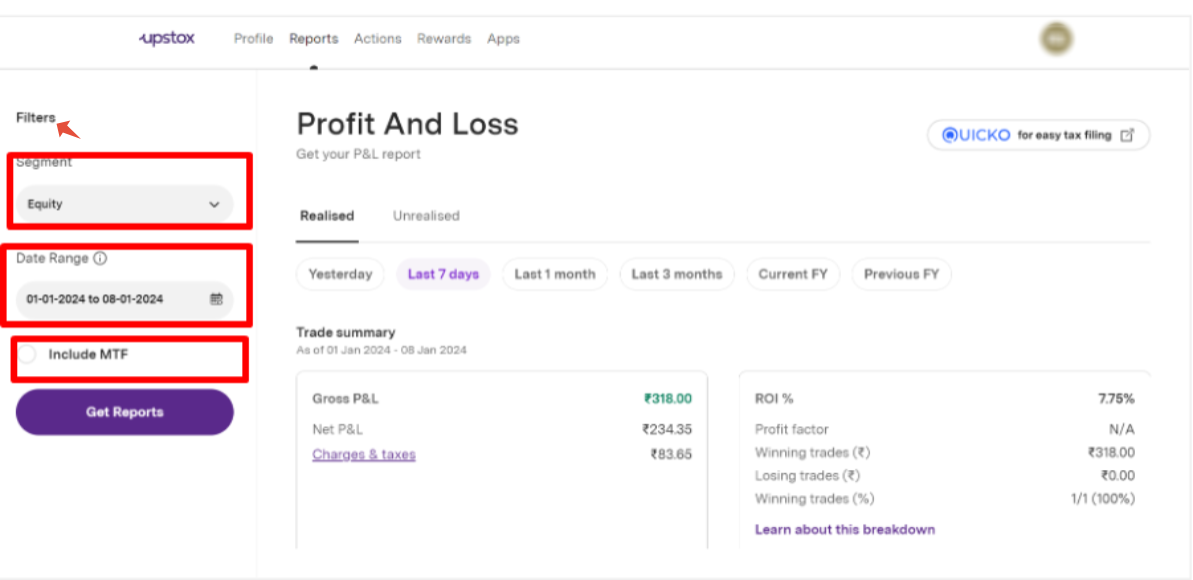Click the Net P&L value ₹234.35
The image size is (1193, 580).
point(667,429)
